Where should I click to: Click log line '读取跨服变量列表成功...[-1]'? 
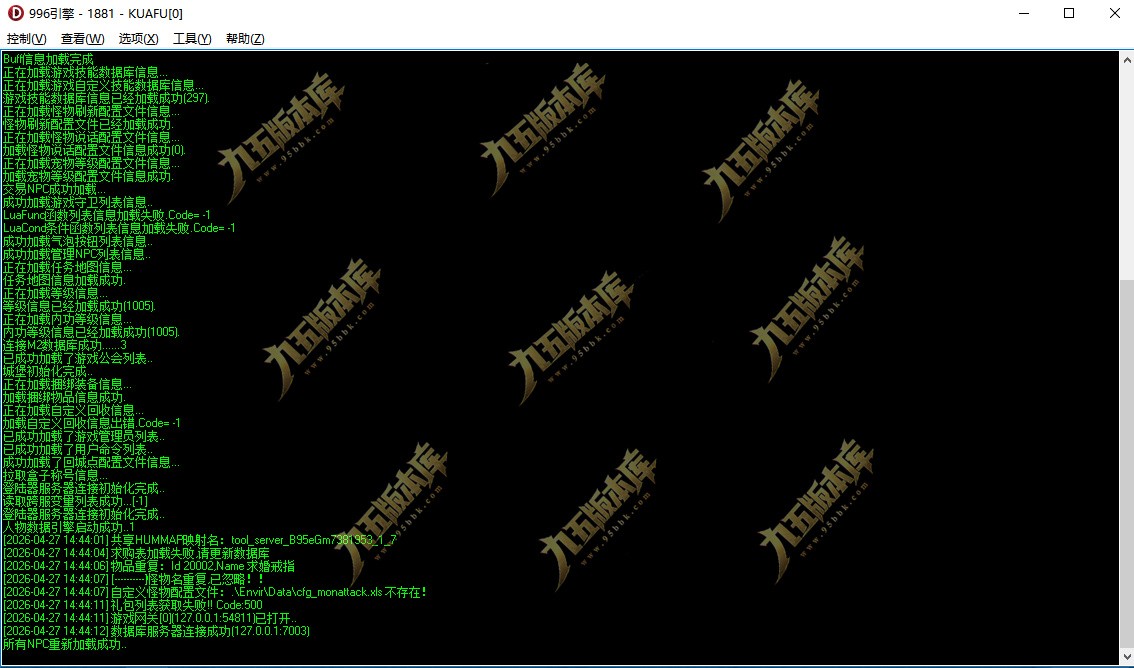(74, 502)
